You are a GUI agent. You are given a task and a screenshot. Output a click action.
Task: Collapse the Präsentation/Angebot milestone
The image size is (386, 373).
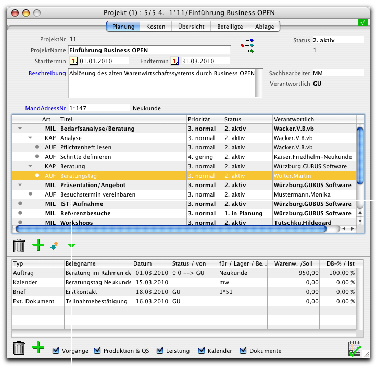[20, 185]
